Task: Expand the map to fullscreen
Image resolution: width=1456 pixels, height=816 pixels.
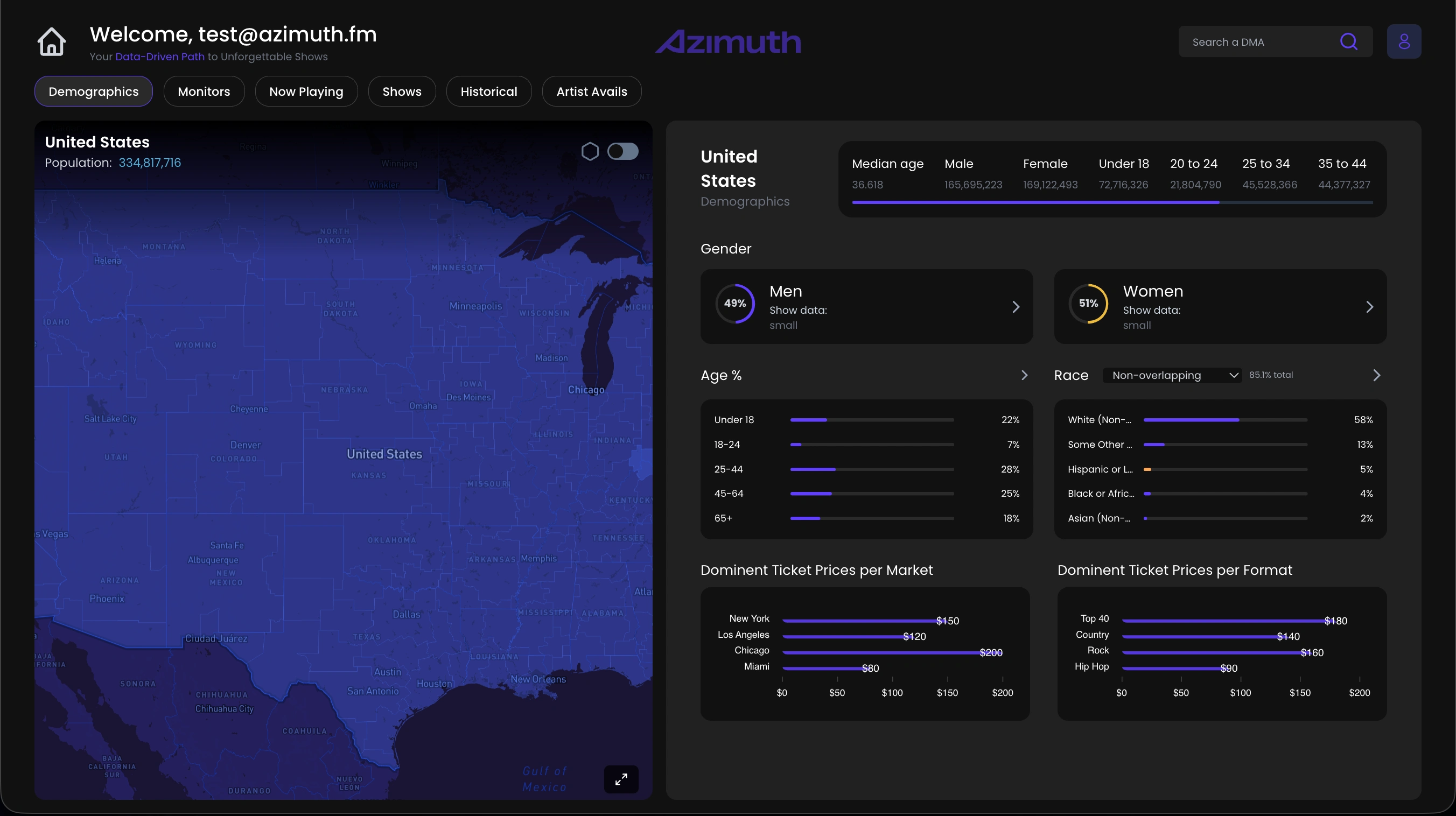Action: coord(621,779)
